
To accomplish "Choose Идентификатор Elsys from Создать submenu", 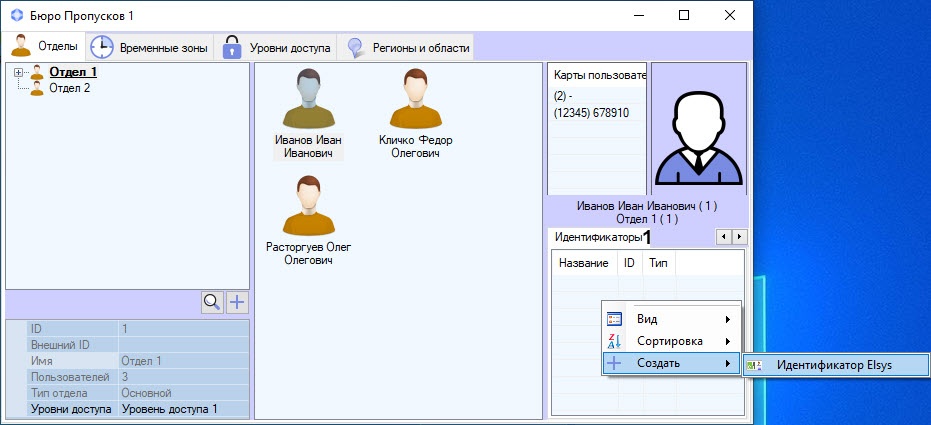I will (836, 366).
